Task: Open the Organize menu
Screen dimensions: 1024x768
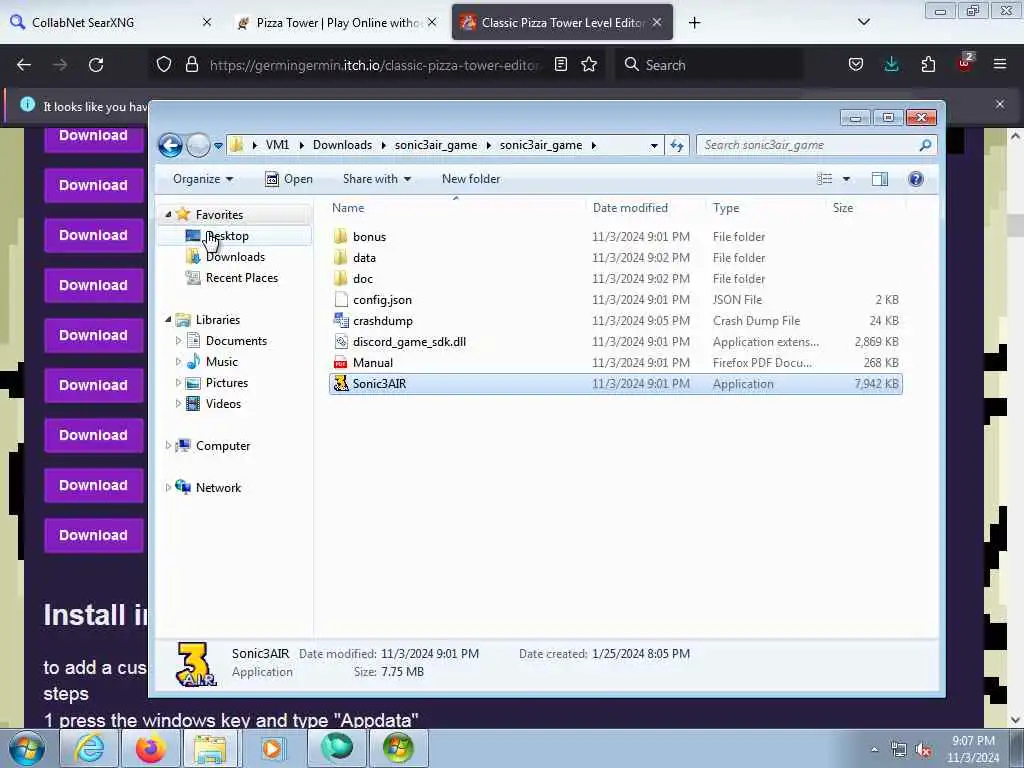Action: point(202,179)
